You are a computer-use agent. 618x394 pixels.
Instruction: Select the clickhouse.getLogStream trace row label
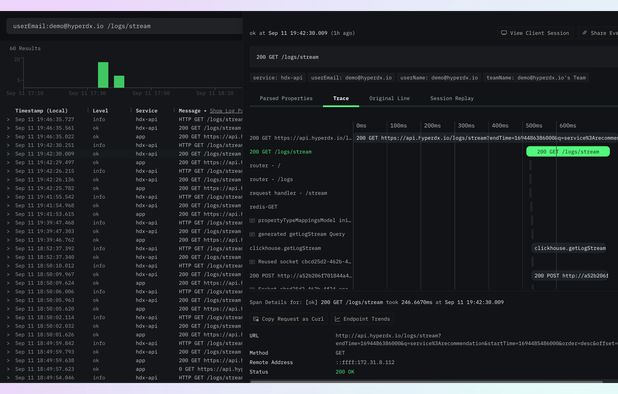(285, 248)
